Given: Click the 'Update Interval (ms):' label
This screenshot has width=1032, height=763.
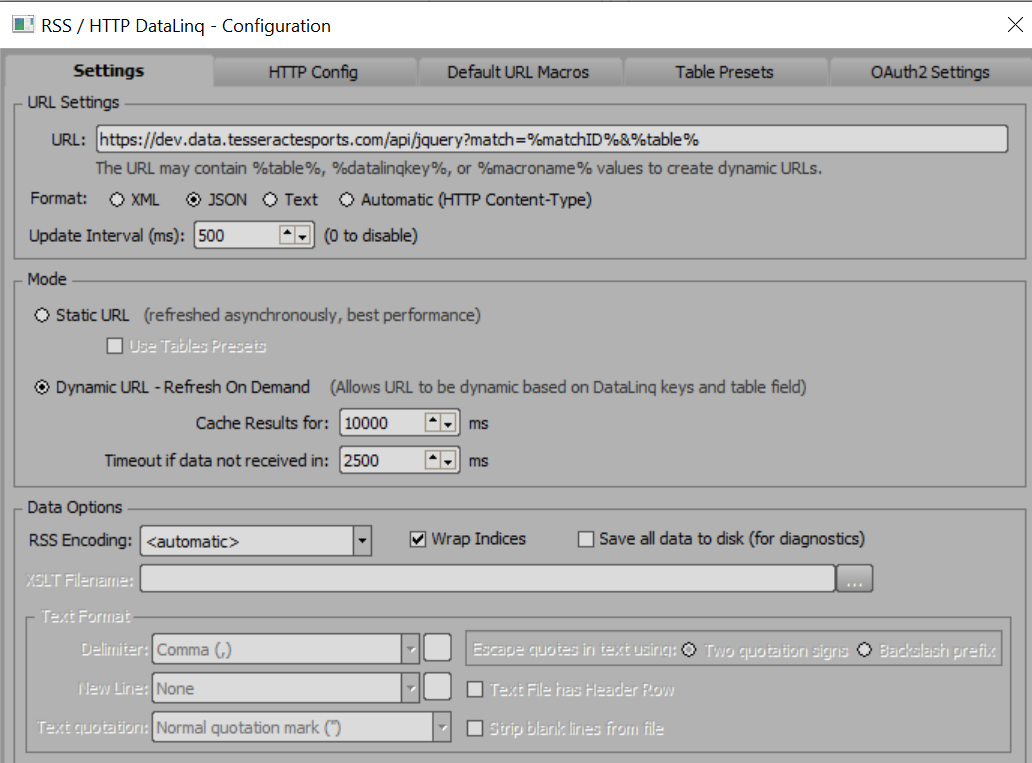Looking at the screenshot, I should pos(107,236).
